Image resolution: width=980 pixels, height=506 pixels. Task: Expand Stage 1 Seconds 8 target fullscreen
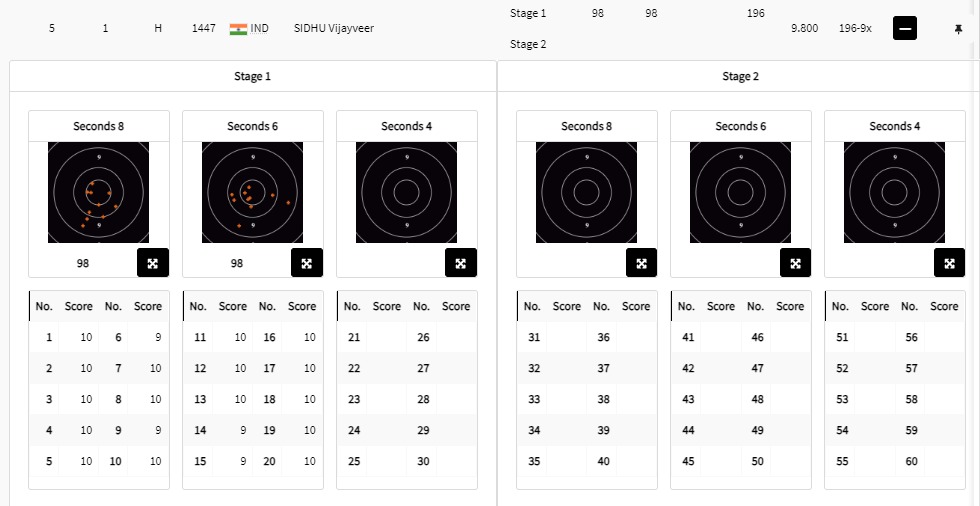pyautogui.click(x=153, y=263)
